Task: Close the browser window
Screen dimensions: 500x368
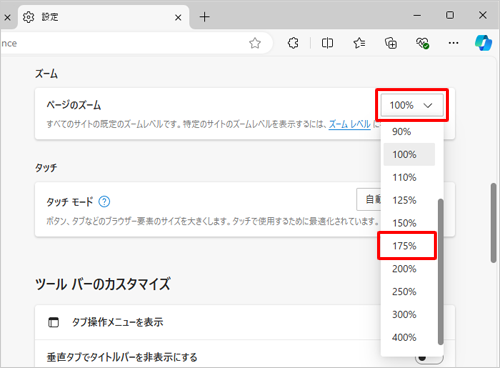Action: (x=483, y=15)
